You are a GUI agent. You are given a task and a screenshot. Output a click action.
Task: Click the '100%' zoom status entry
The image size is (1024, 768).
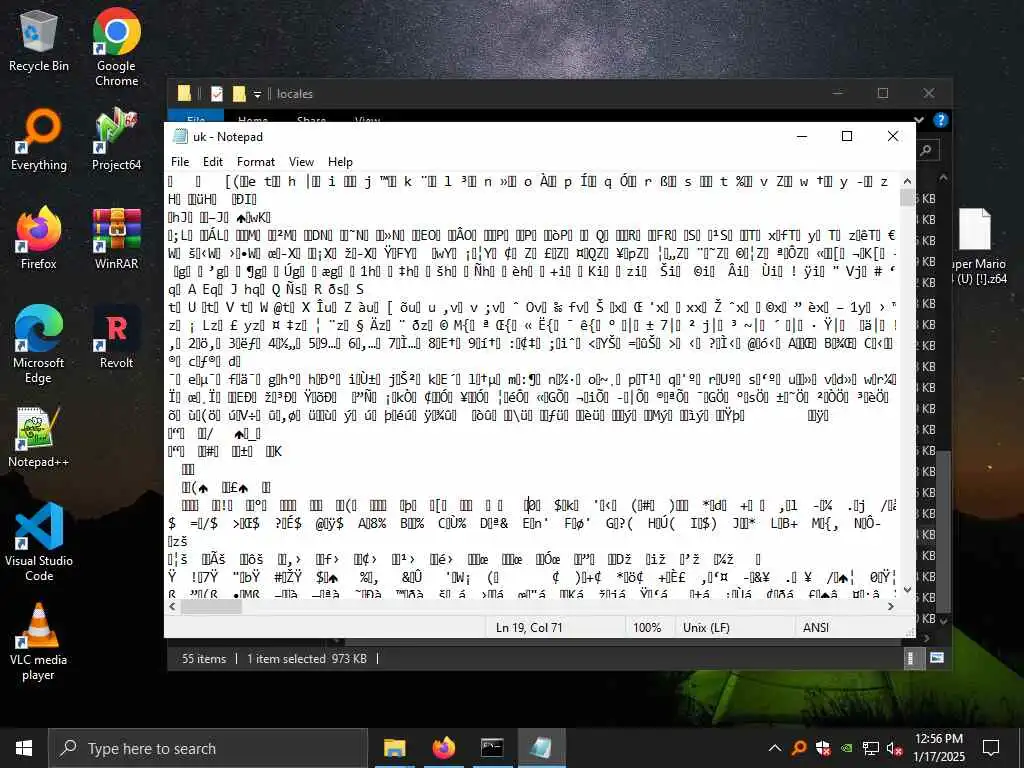coord(647,628)
